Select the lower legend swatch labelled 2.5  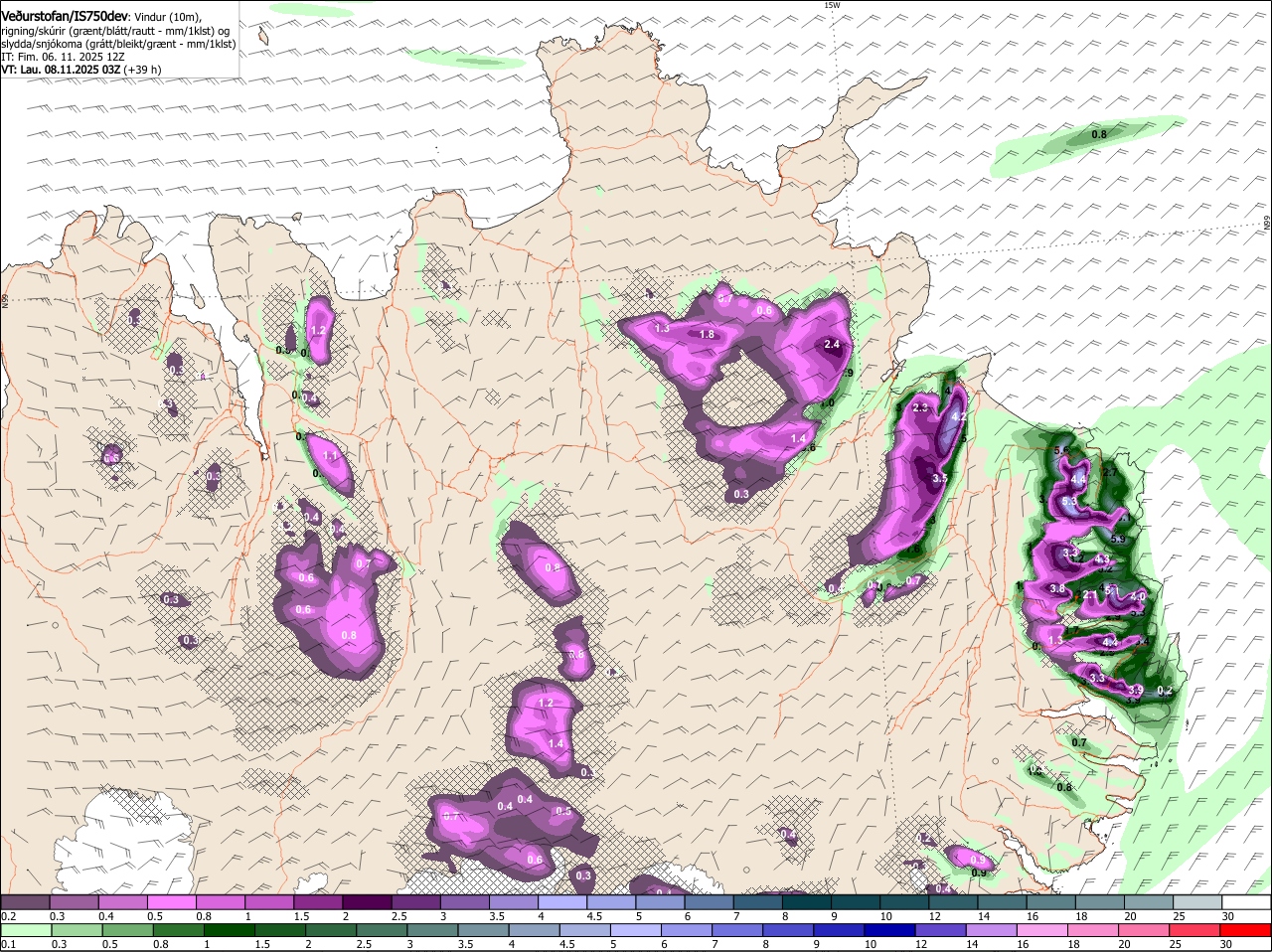click(x=382, y=931)
